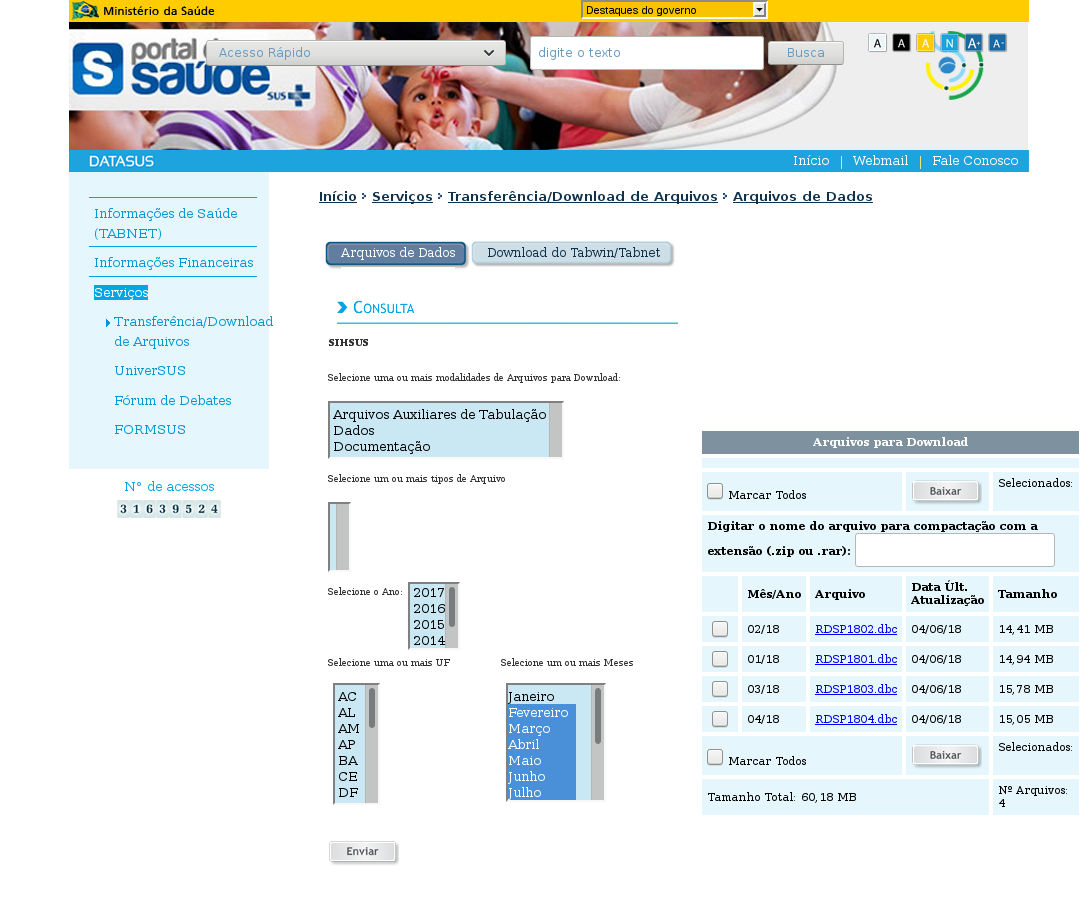Open the Acesso Rápido dropdown
Screen dimensions: 1092x911
pyautogui.click(x=356, y=53)
